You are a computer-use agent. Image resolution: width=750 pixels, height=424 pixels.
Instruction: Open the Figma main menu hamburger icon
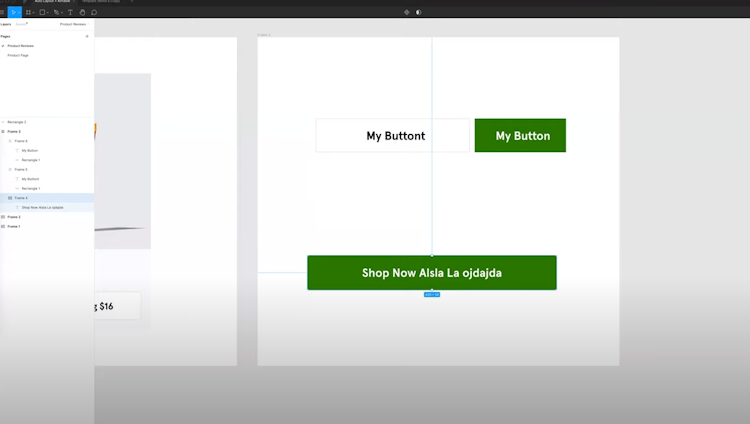coord(2,12)
